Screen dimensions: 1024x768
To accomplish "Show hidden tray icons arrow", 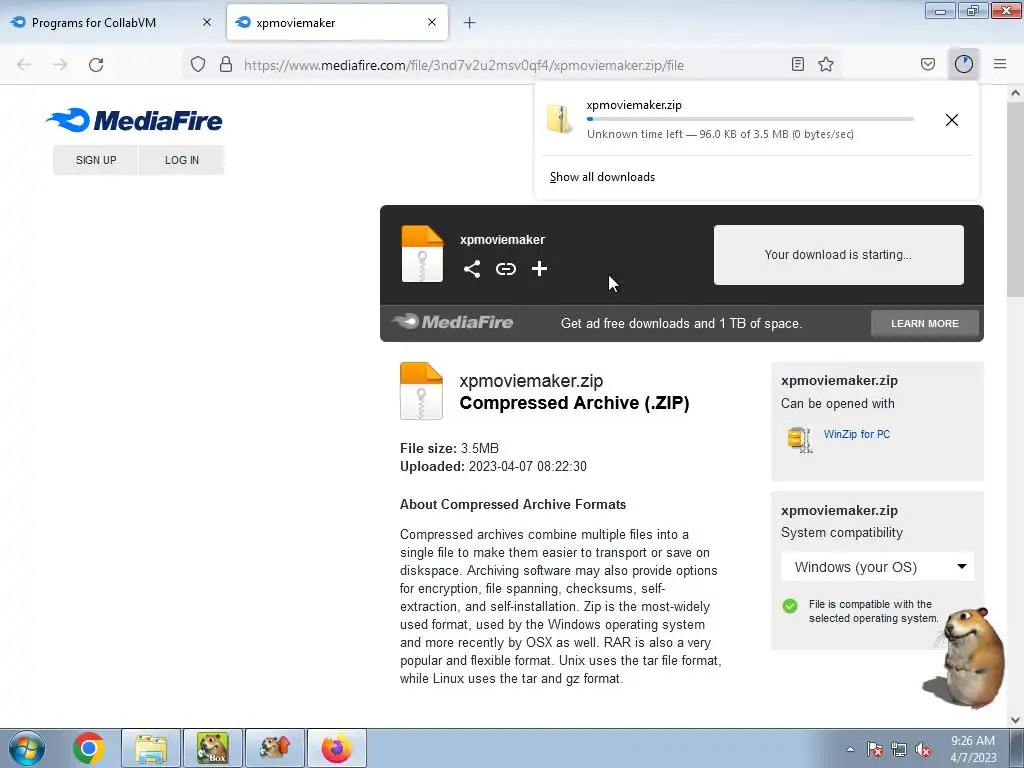I will point(850,749).
